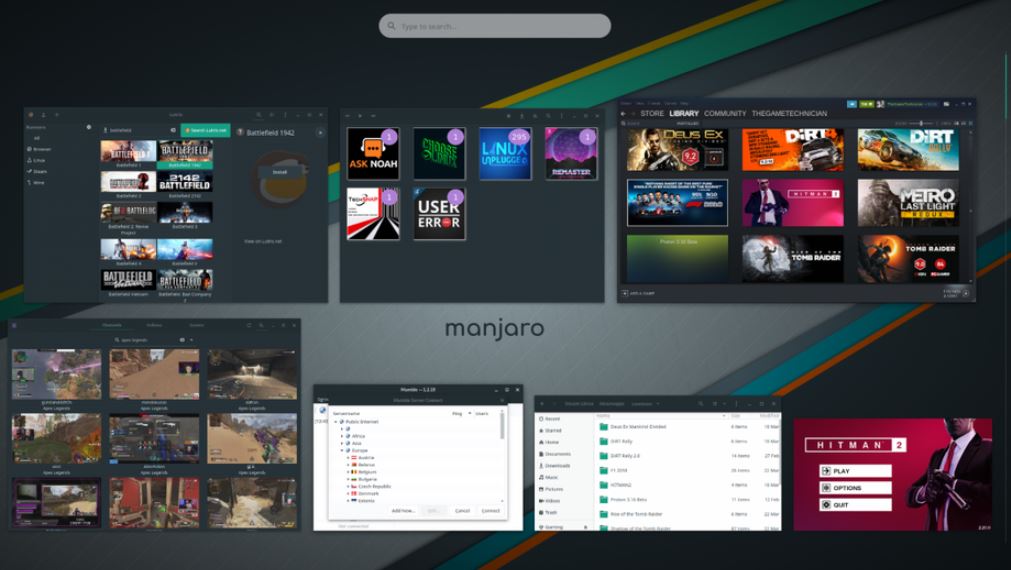Screen dimensions: 1011x570
Task: Click Connect in Mumble server dialog
Action: click(491, 511)
